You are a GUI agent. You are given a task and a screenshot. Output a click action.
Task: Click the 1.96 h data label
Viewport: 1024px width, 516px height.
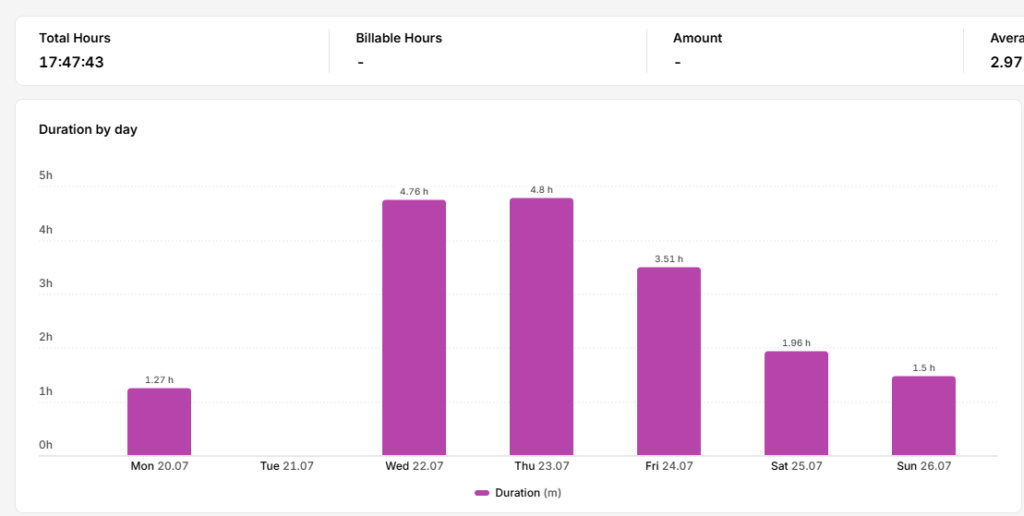pos(796,343)
